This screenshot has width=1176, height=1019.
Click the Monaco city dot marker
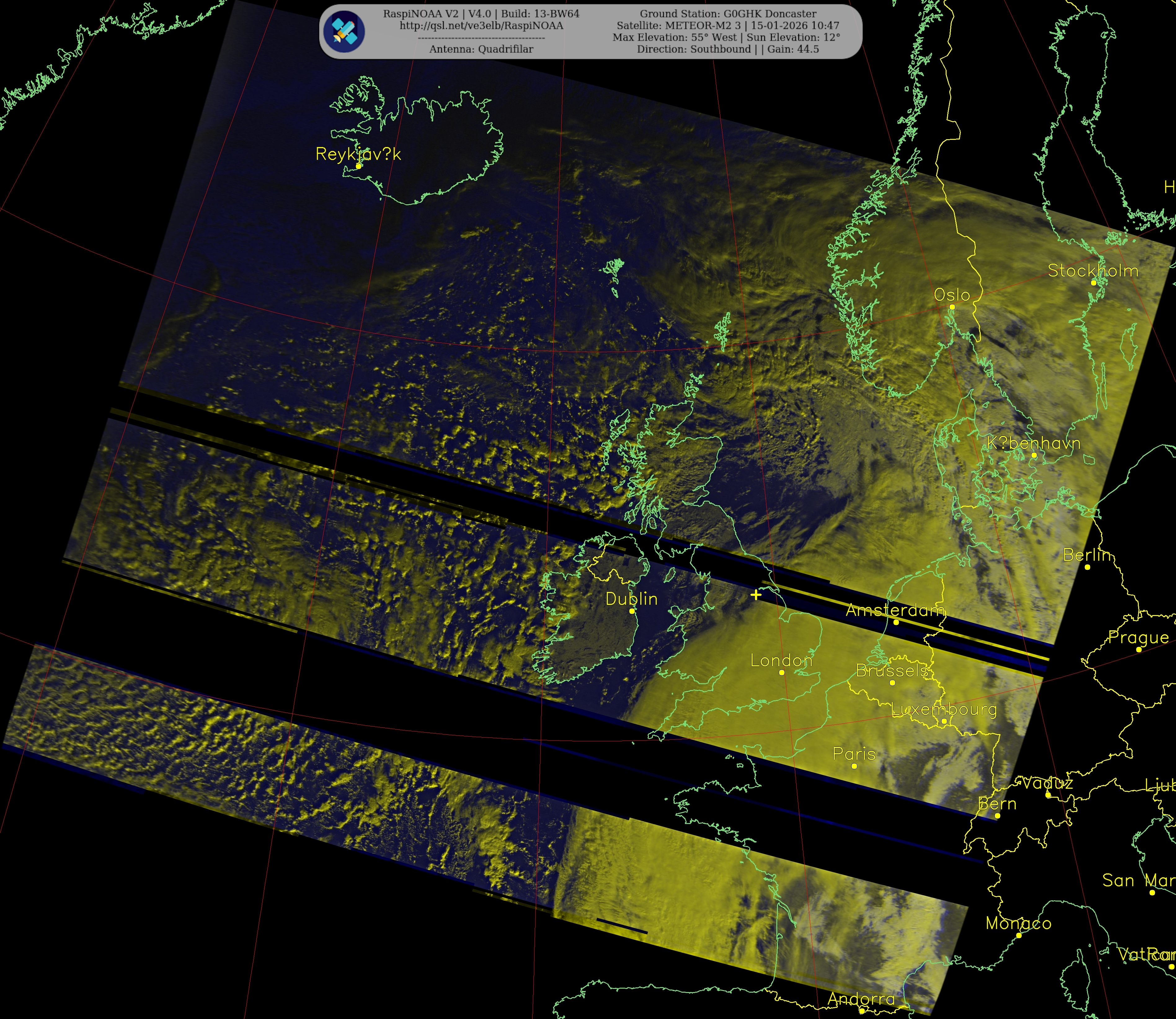coord(1019,935)
